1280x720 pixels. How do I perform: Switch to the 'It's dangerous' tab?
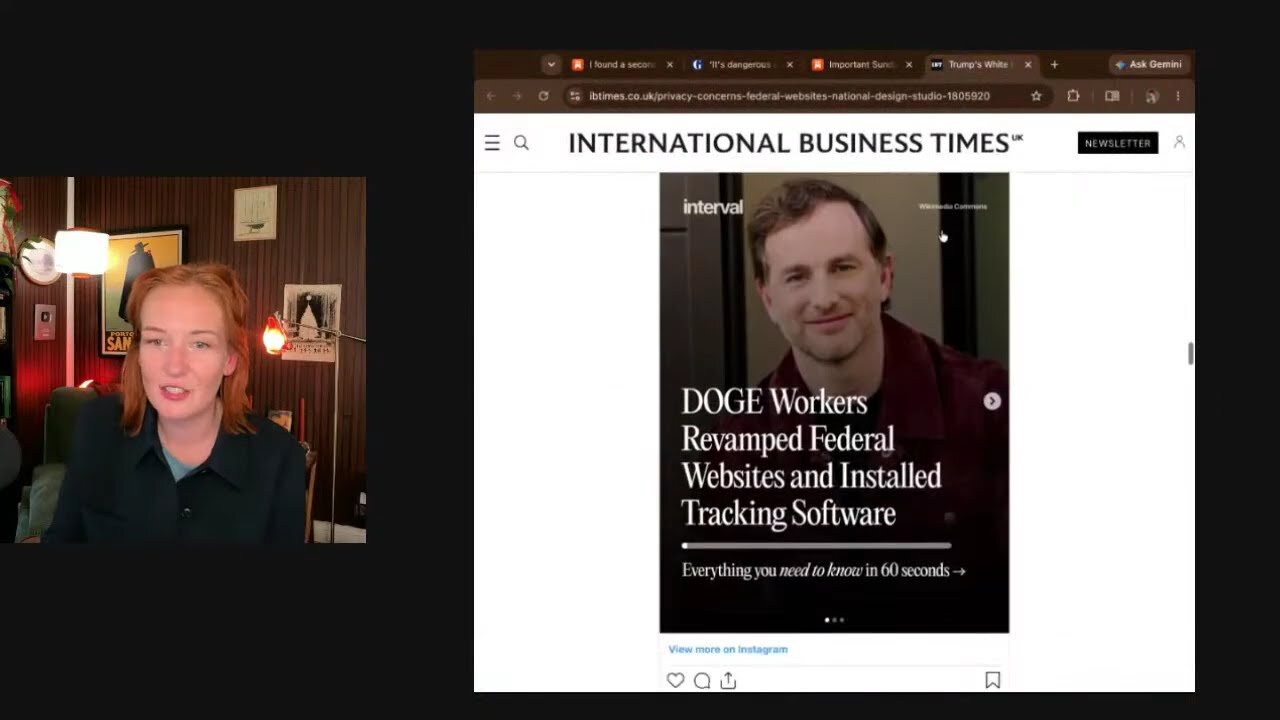741,64
